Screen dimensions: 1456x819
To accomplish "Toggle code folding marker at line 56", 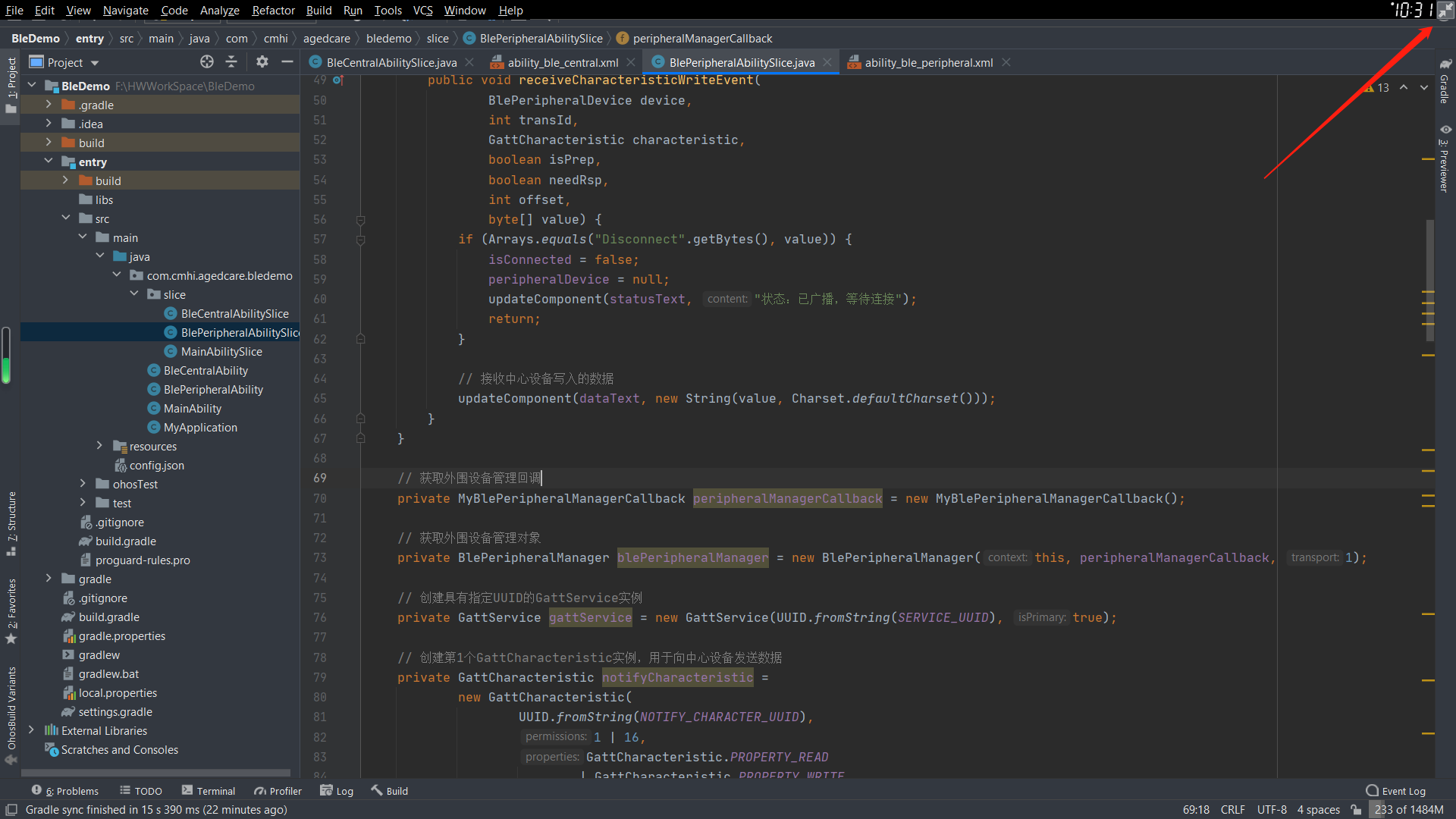I will click(361, 220).
